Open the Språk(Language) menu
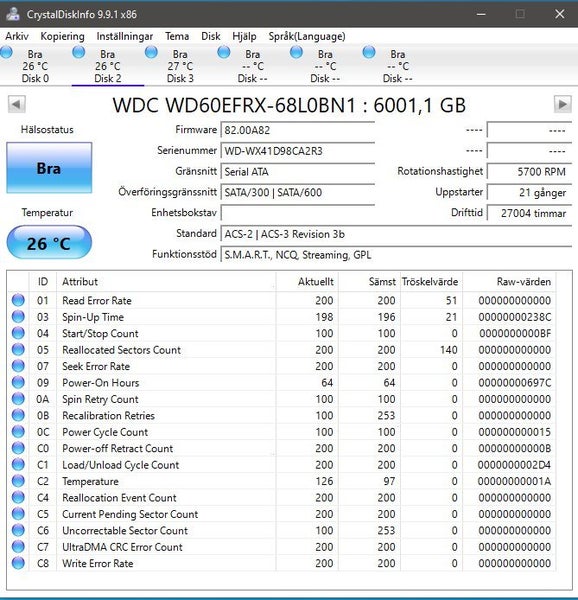Screen dimensions: 578x600 (307, 36)
